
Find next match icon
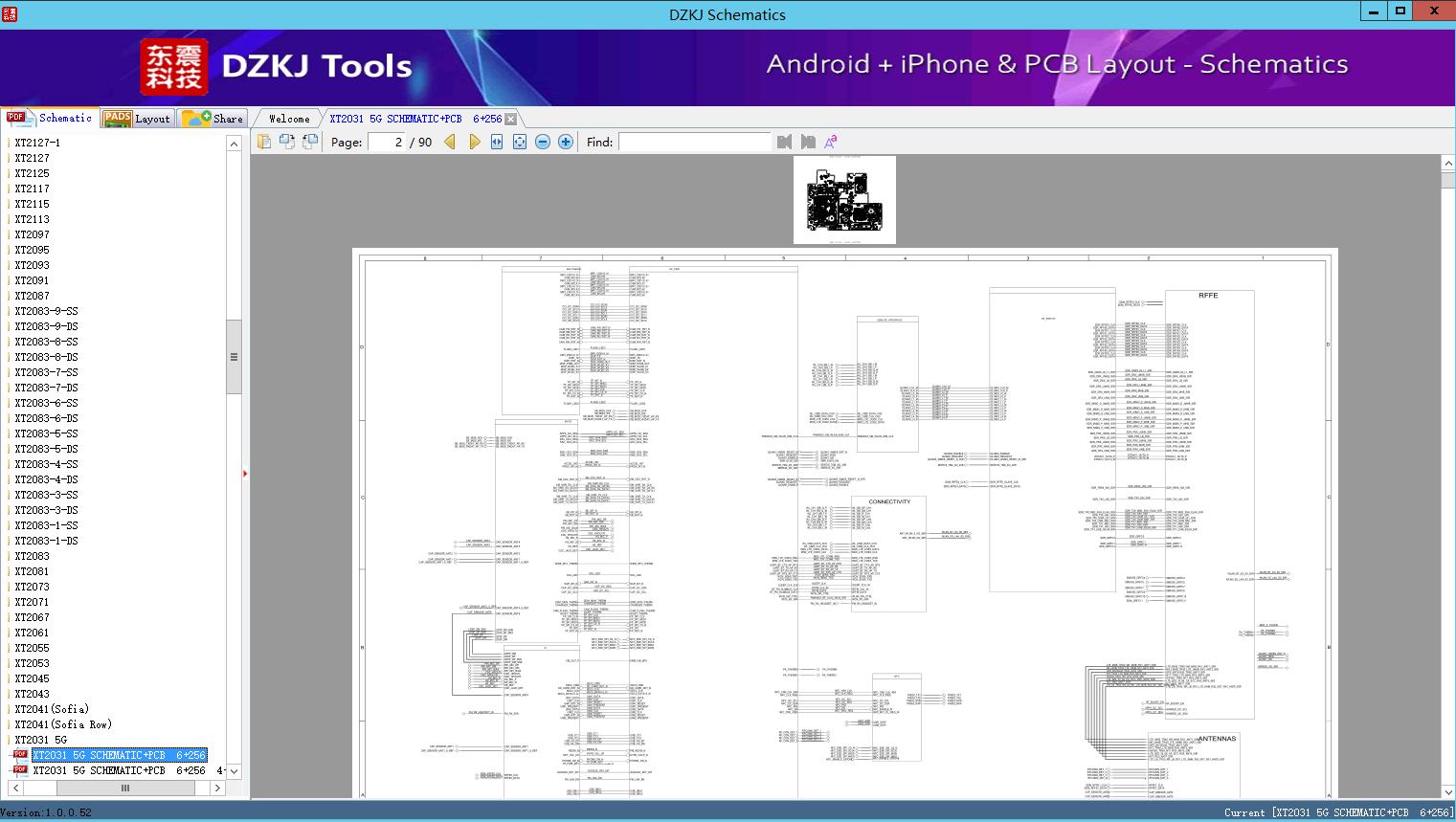[808, 142]
